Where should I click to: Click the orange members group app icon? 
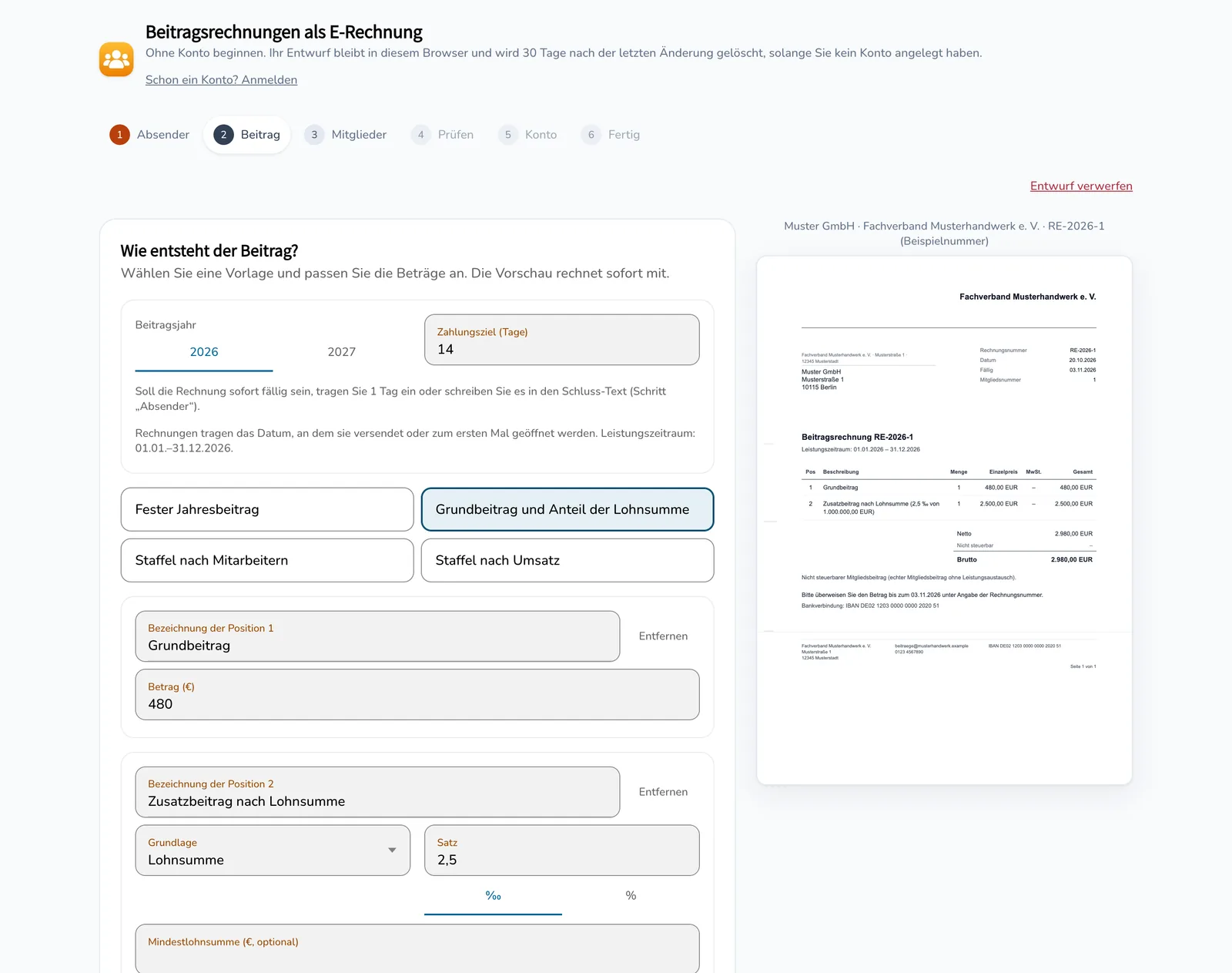[x=116, y=59]
